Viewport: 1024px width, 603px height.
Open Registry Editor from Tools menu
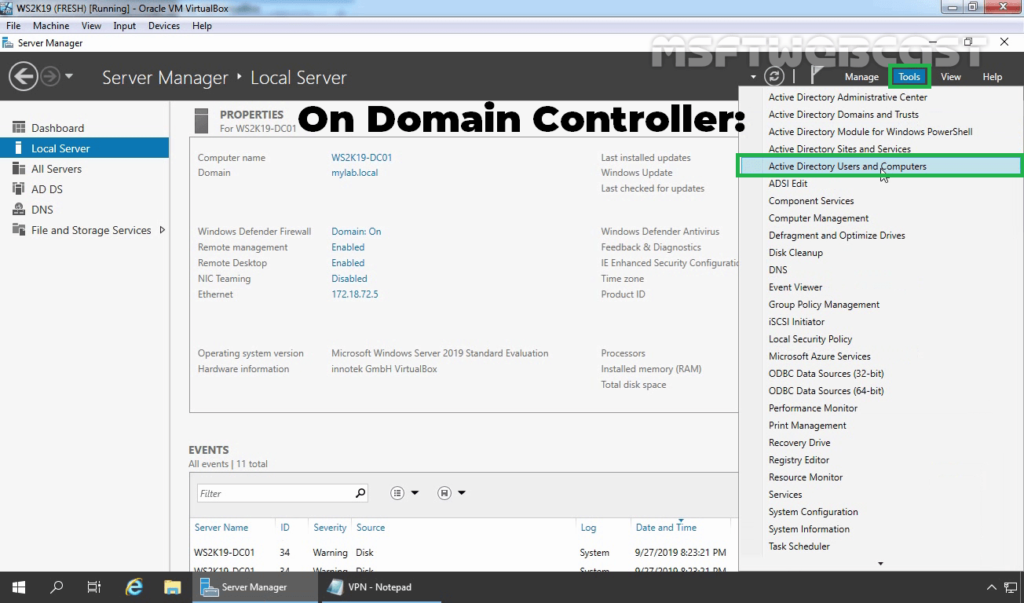coord(799,460)
